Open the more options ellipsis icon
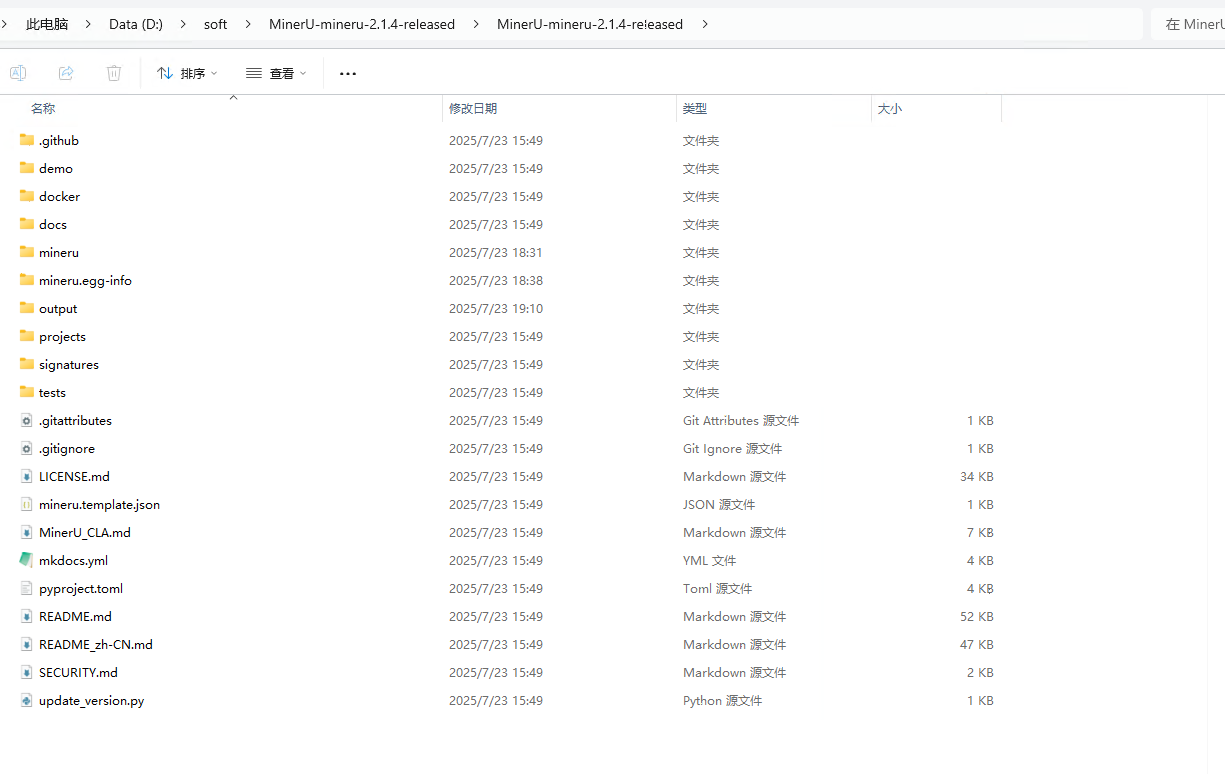Image resolution: width=1225 pixels, height=774 pixels. [x=347, y=72]
